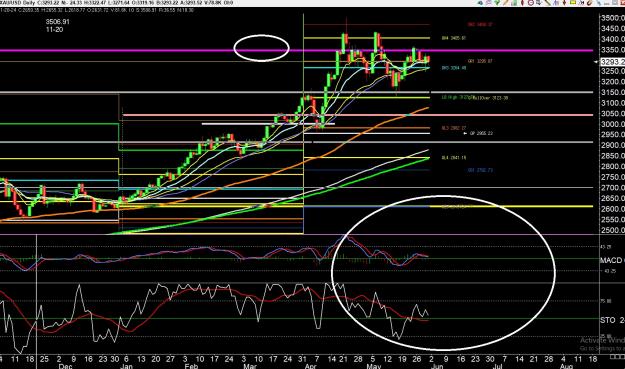
Task: Click the GP 2955.22 level label
Action: click(x=481, y=133)
